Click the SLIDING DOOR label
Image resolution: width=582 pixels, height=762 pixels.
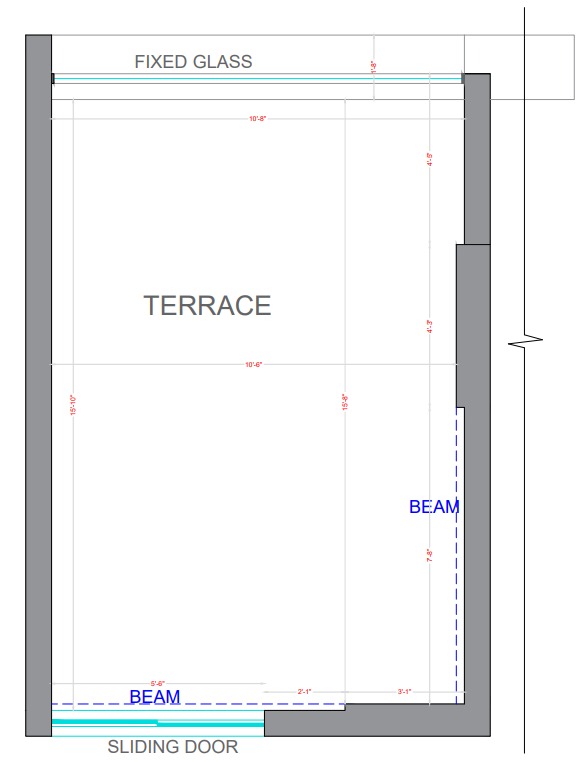click(x=172, y=747)
